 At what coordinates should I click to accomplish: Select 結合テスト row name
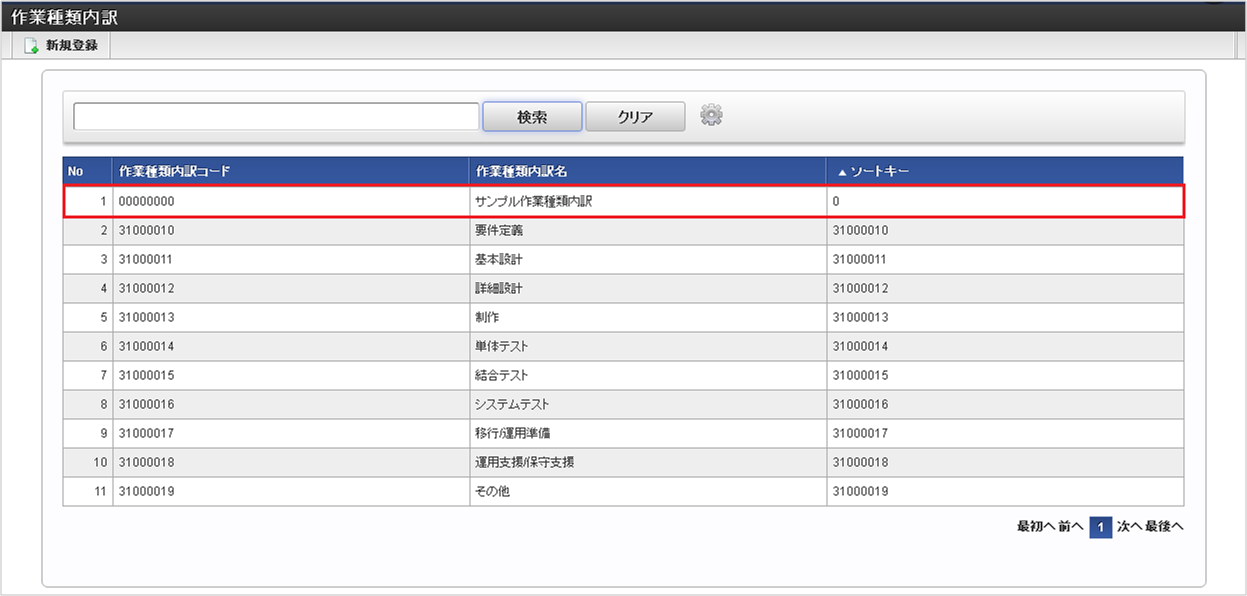[x=502, y=376]
